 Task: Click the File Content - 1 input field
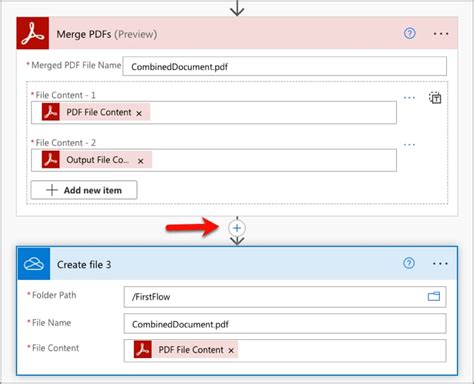pos(214,113)
